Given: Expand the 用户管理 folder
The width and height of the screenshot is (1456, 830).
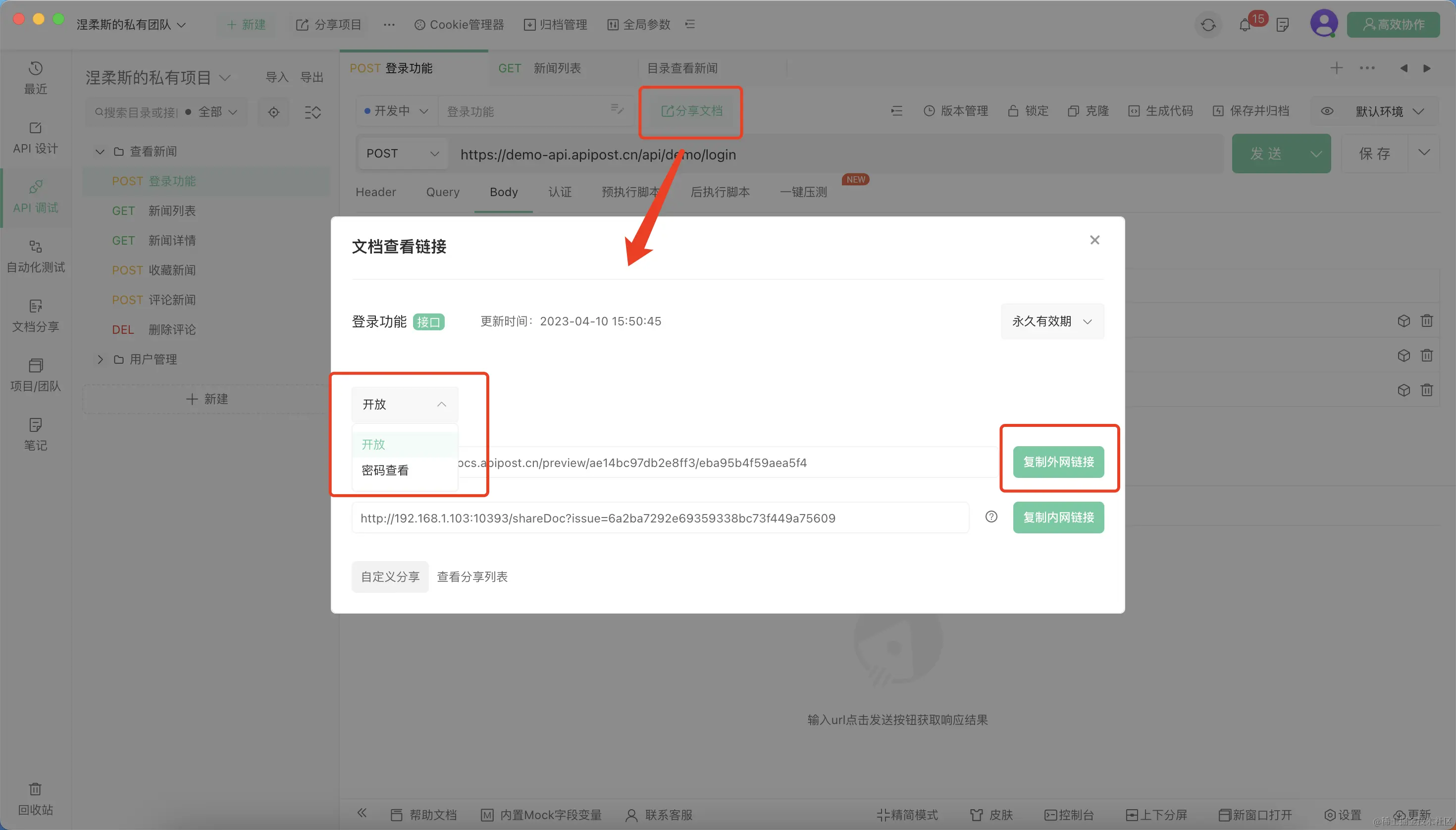Looking at the screenshot, I should 101,359.
